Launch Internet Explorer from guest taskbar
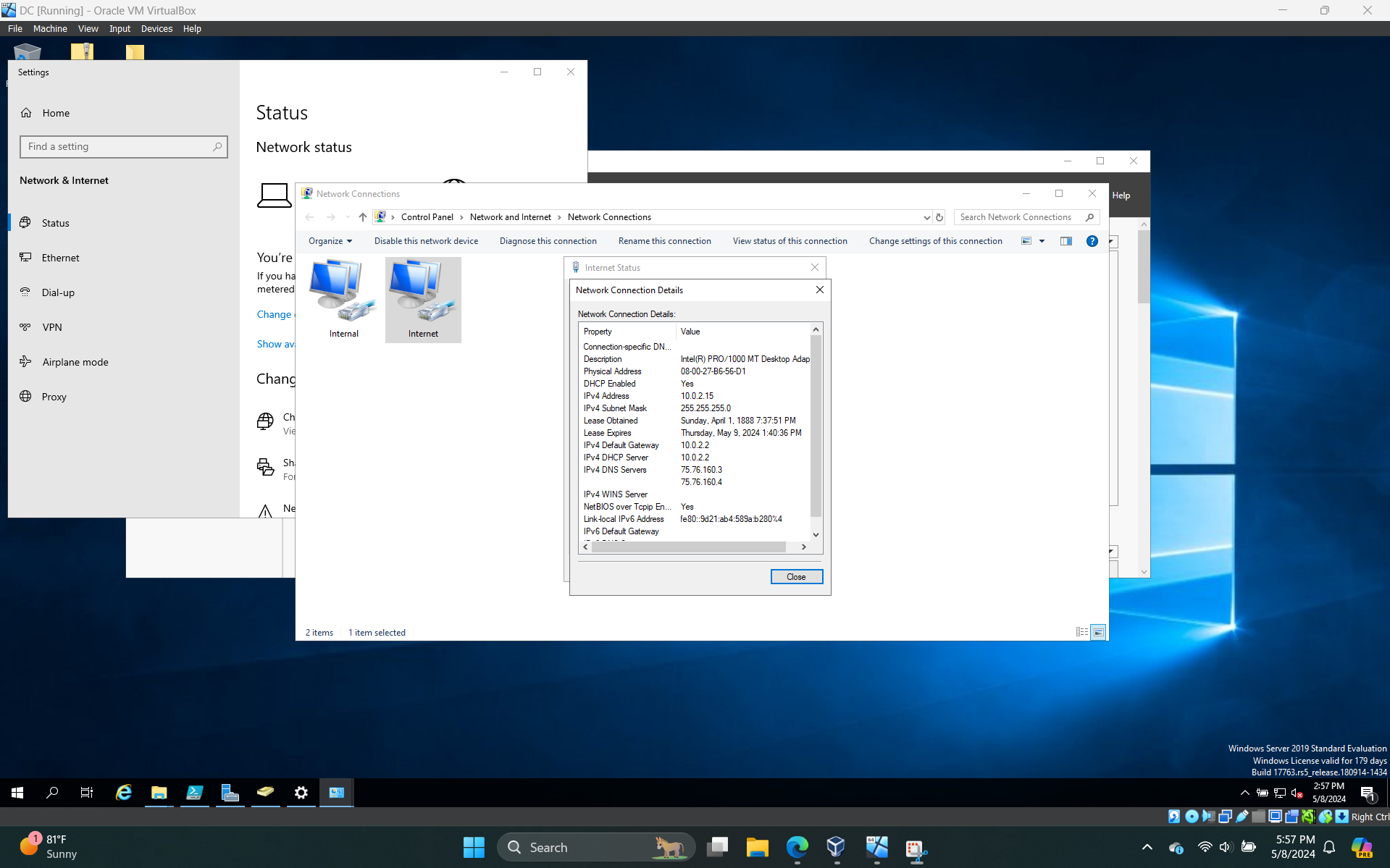The image size is (1390, 868). [124, 793]
